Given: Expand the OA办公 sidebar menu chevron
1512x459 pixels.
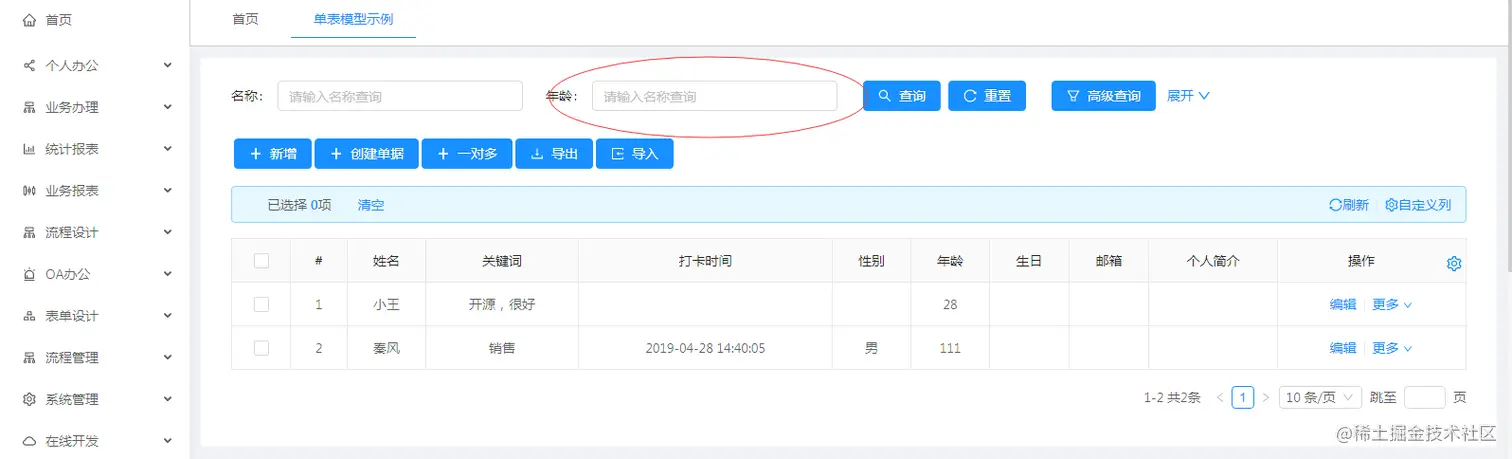Looking at the screenshot, I should [168, 275].
